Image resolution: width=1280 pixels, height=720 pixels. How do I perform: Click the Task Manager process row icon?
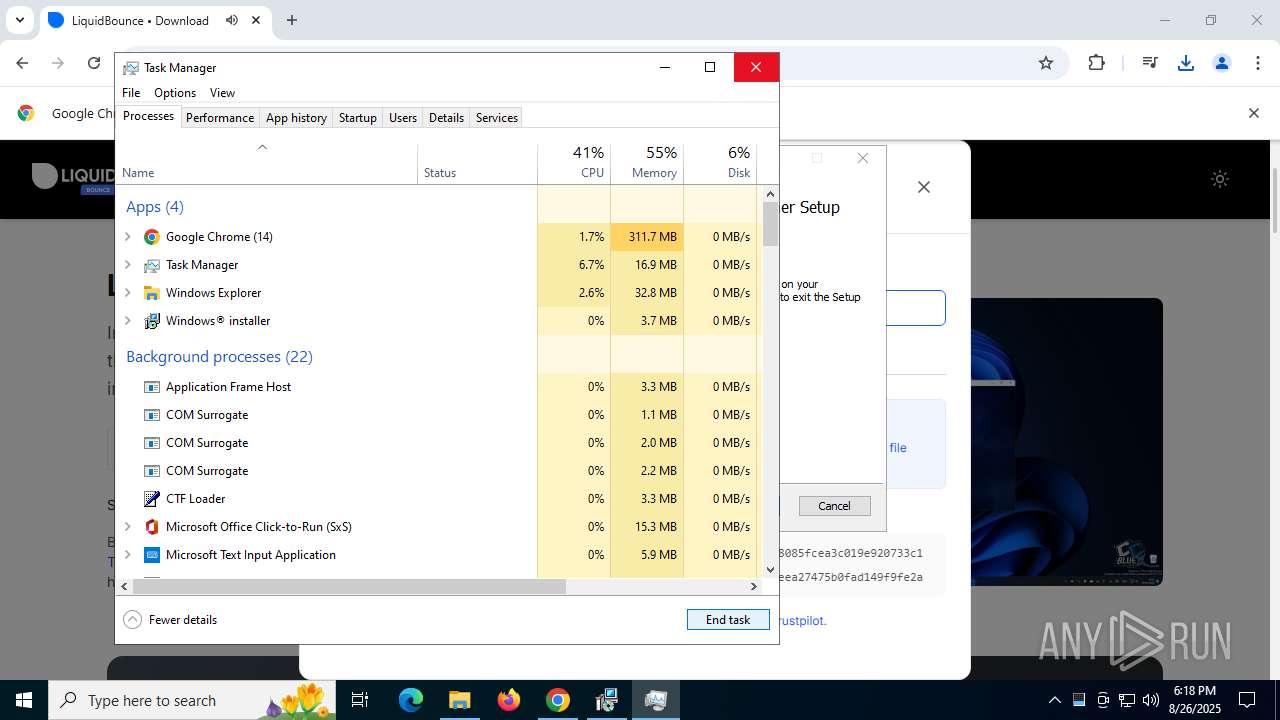click(152, 265)
